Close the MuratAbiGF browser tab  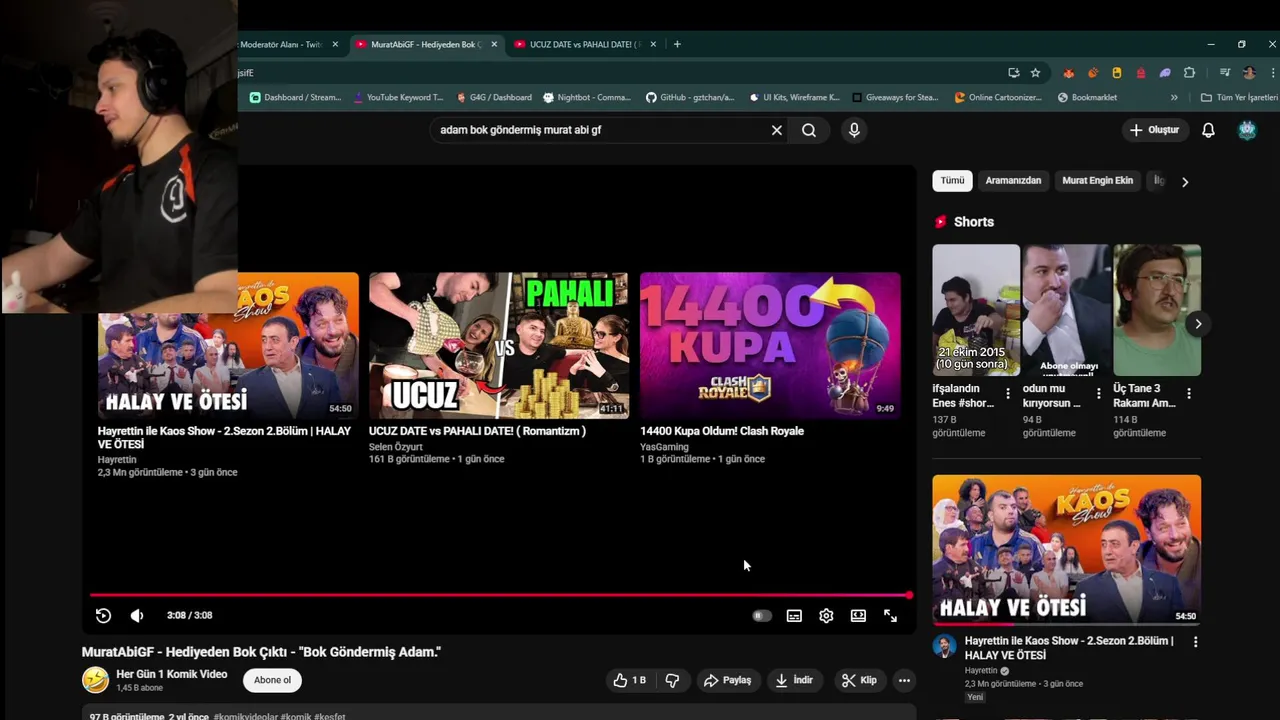pyautogui.click(x=494, y=44)
